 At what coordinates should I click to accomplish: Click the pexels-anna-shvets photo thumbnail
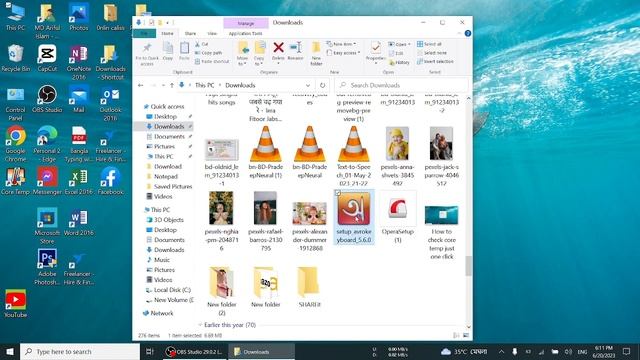point(398,144)
